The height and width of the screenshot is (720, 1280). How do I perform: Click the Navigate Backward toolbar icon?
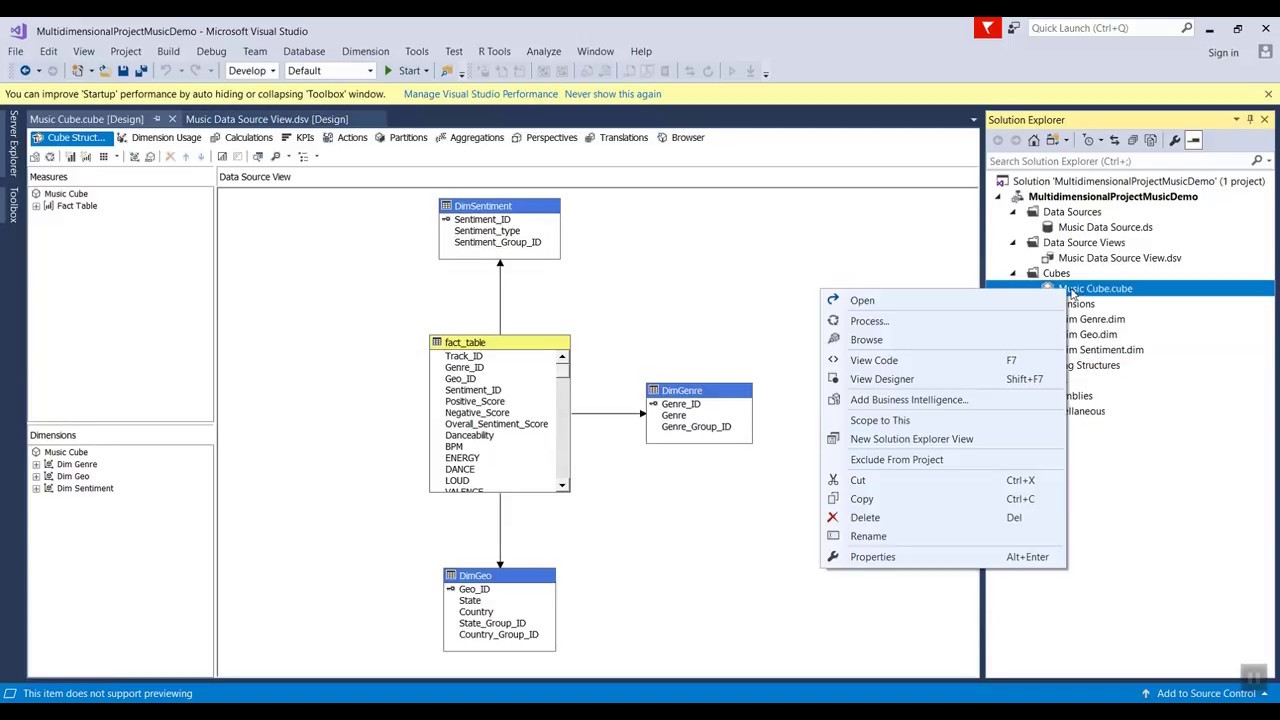[x=25, y=71]
